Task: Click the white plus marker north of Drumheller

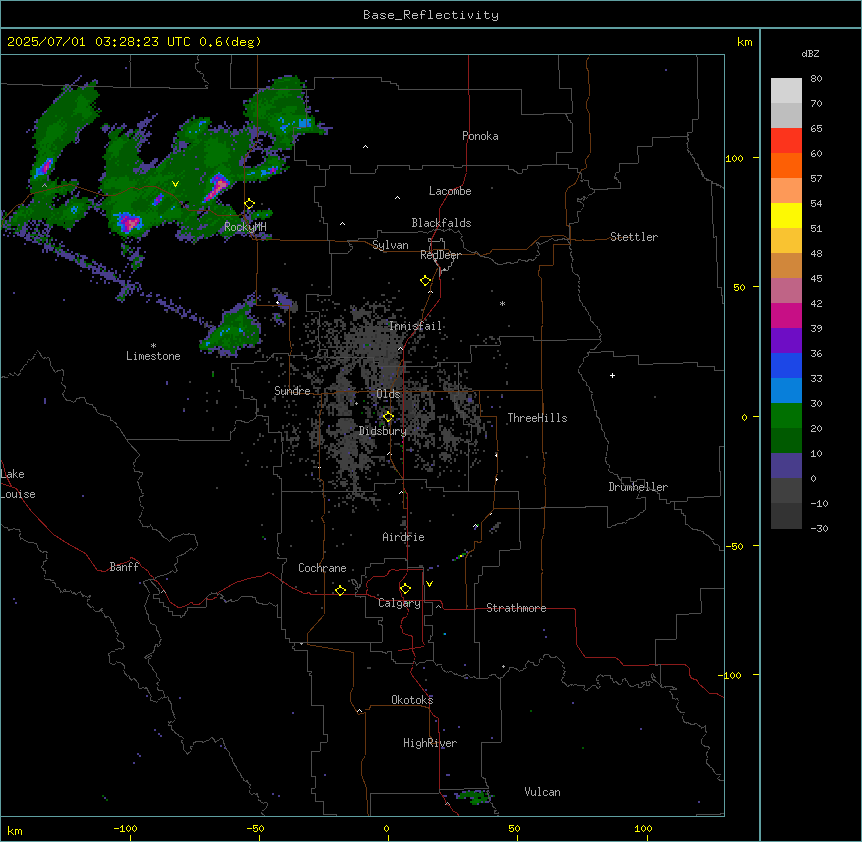Action: point(612,375)
